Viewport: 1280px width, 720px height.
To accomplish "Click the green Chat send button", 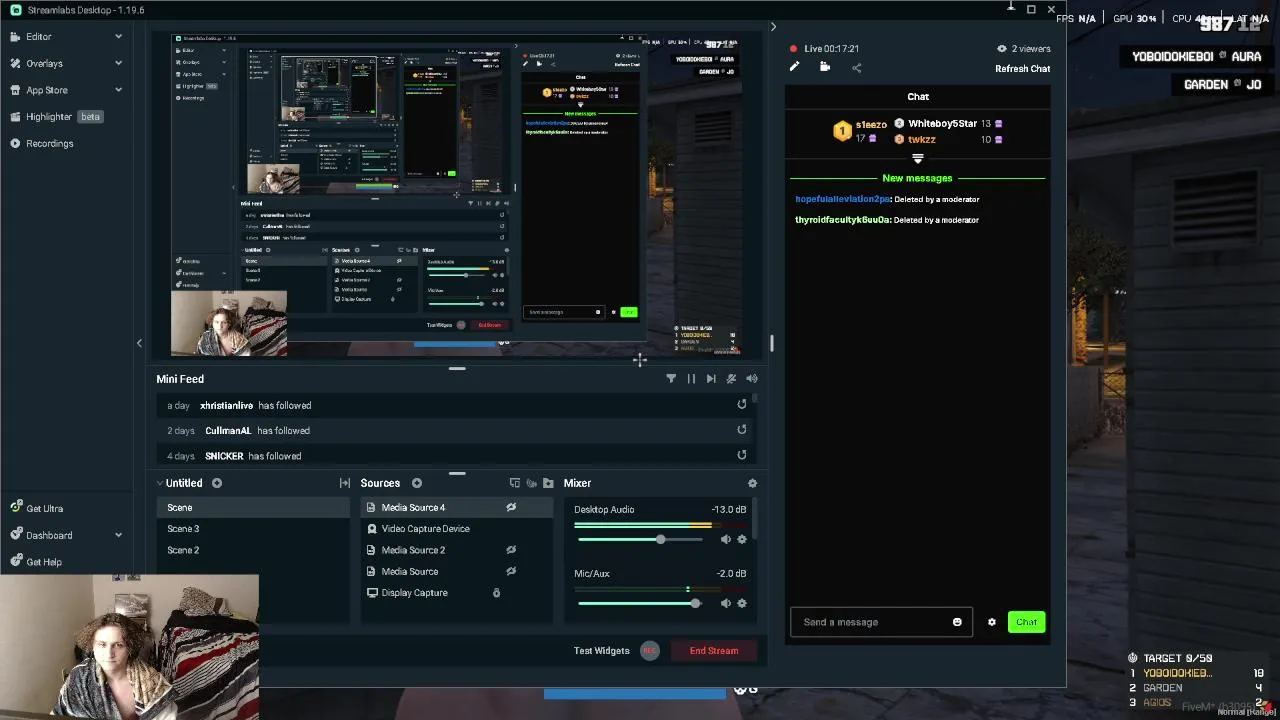I will coord(1026,622).
